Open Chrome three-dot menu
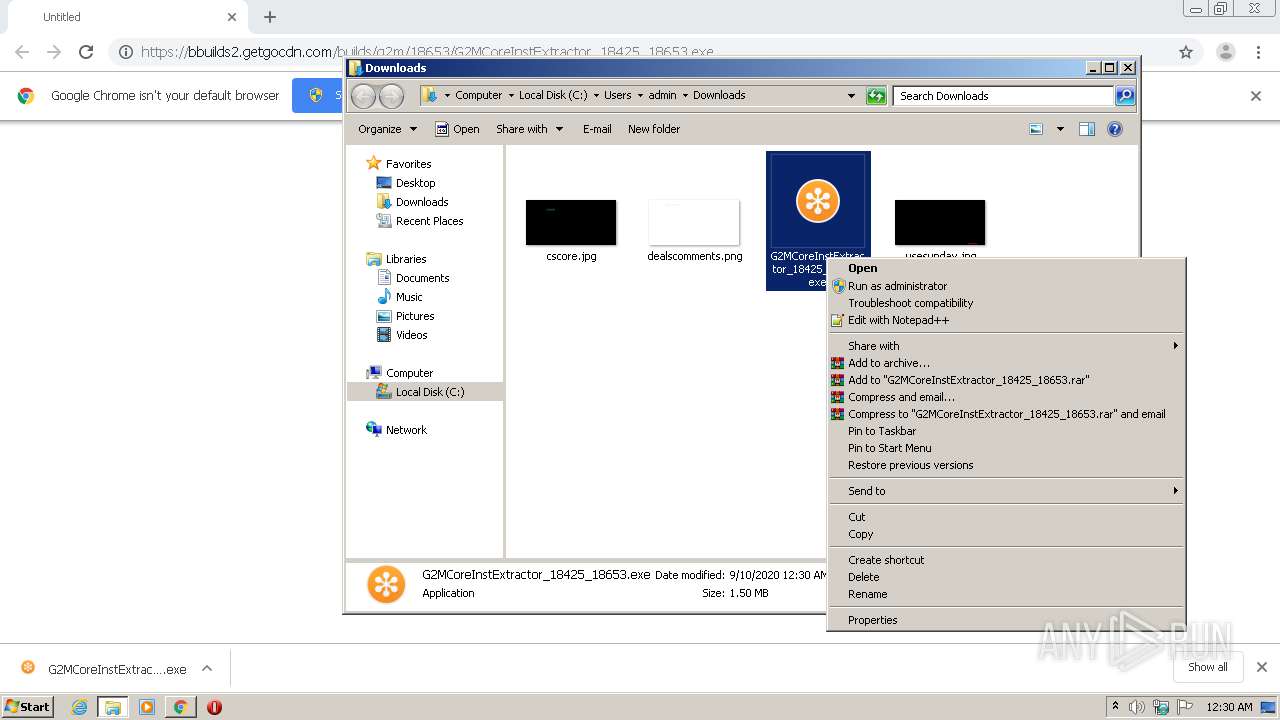This screenshot has width=1280, height=720. point(1259,52)
